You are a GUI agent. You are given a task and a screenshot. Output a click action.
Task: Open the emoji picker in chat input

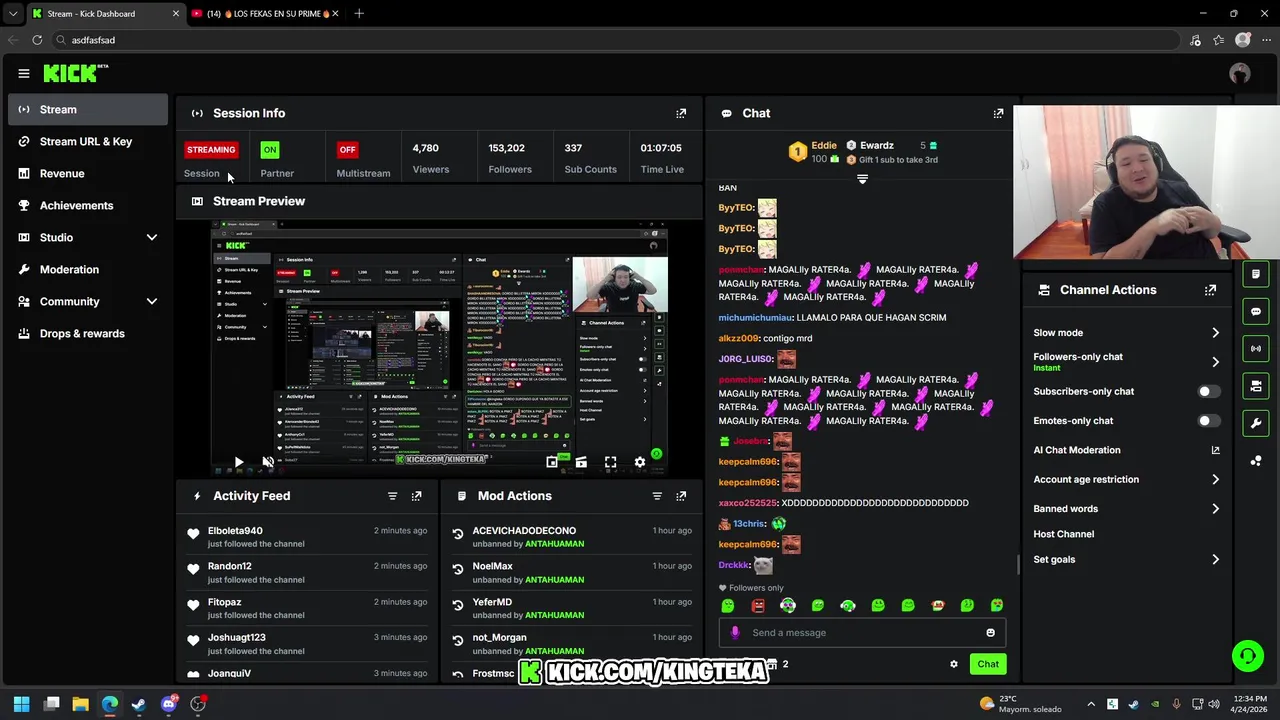coord(990,633)
